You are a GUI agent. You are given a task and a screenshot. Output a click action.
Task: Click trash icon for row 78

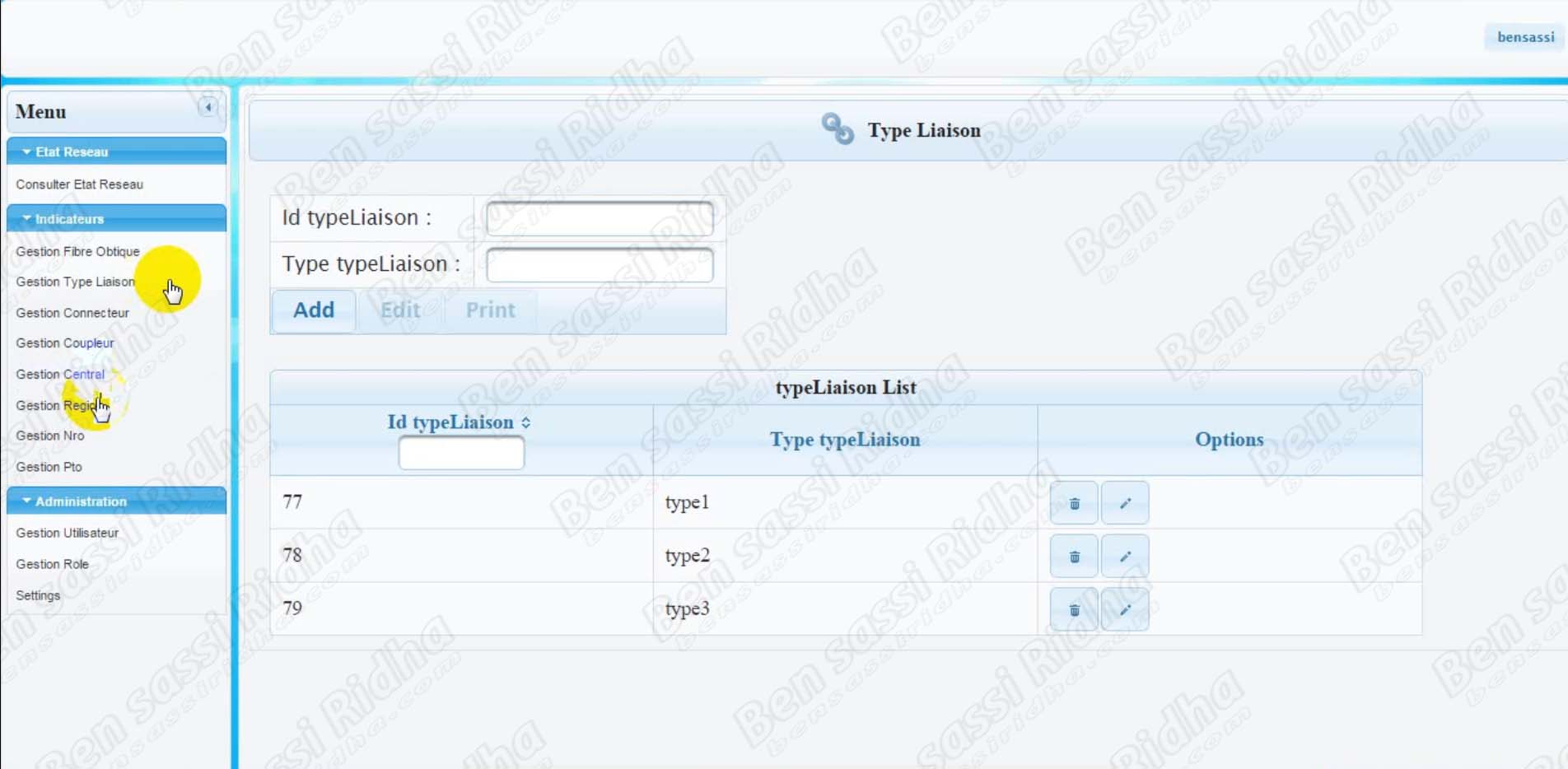point(1074,557)
